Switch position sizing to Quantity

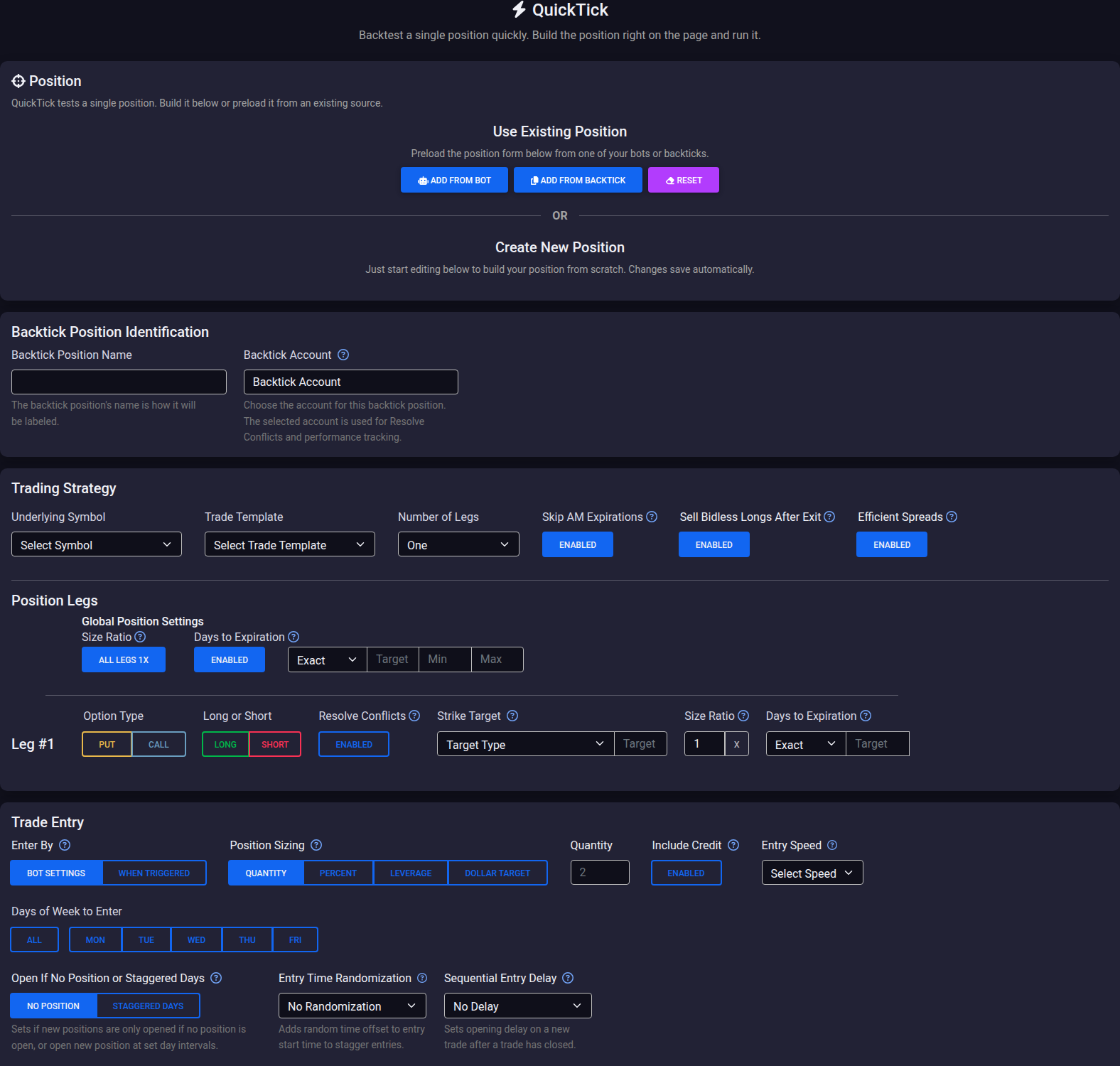click(x=266, y=873)
